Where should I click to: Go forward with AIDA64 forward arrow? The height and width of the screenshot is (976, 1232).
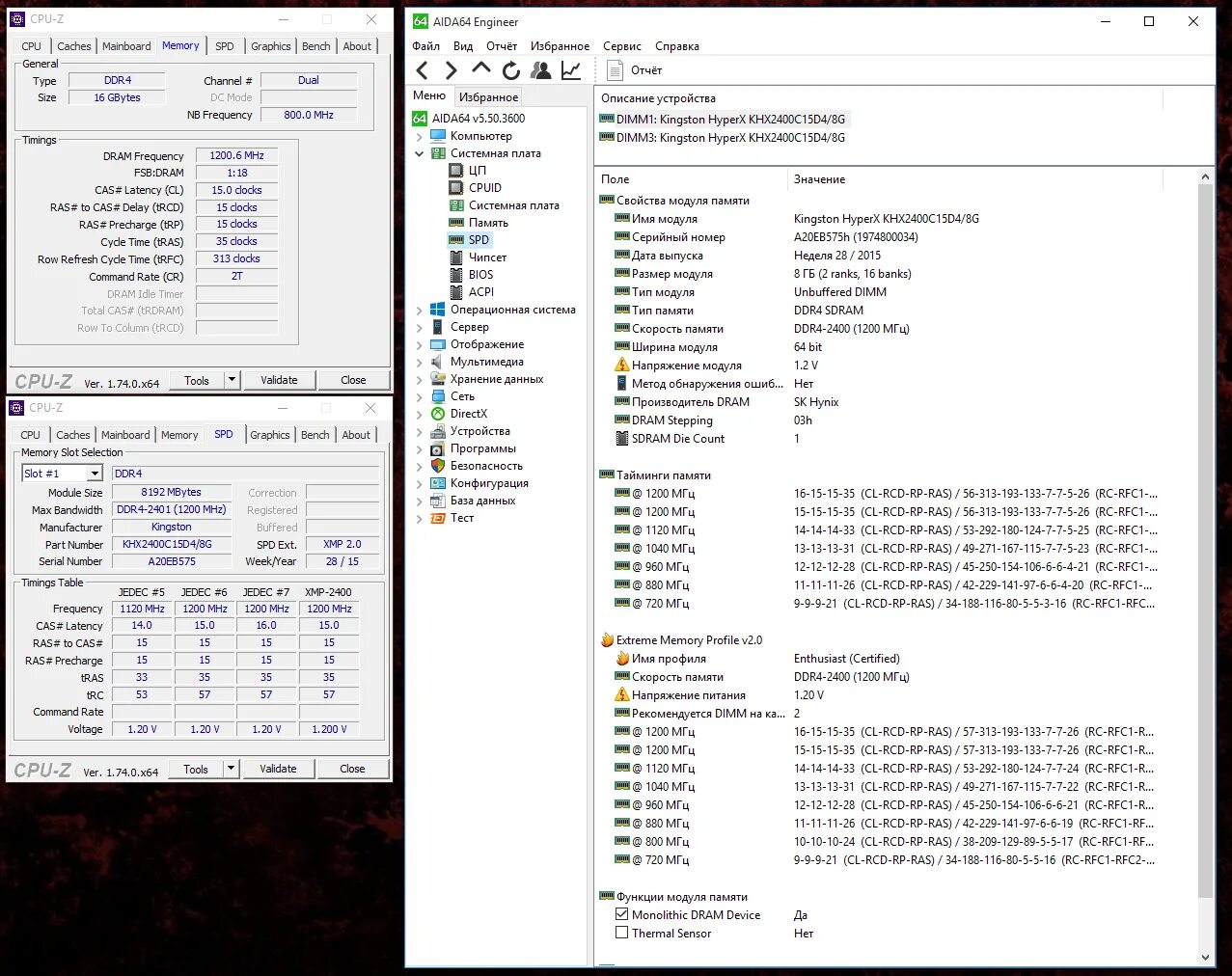click(452, 69)
